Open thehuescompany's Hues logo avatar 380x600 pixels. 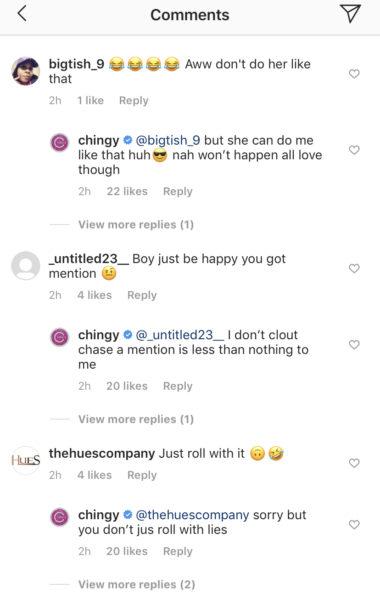coord(26,460)
